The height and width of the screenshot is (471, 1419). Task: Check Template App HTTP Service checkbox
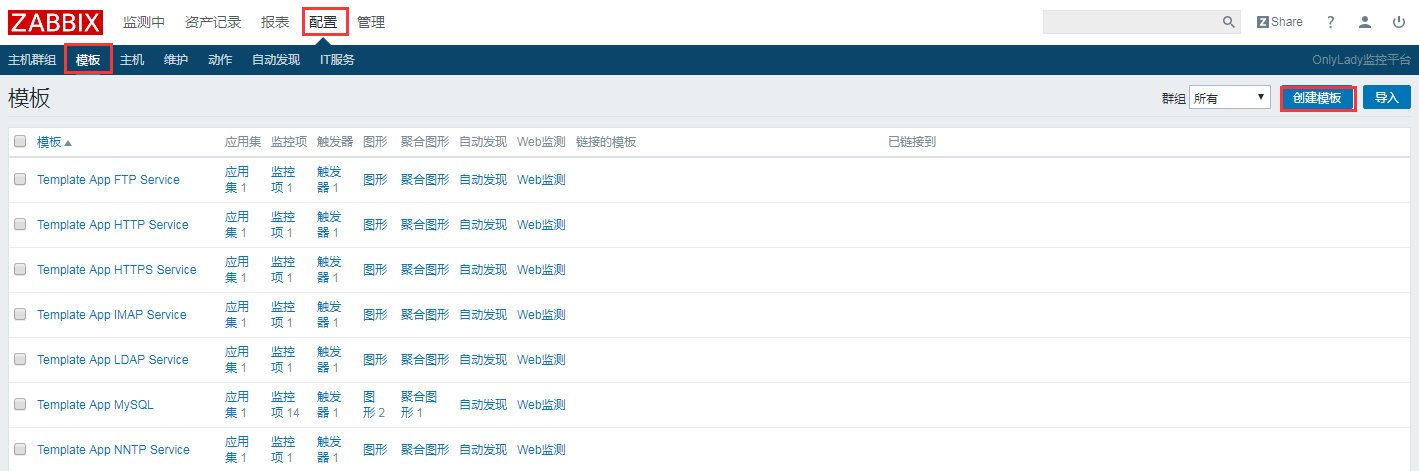coord(20,225)
